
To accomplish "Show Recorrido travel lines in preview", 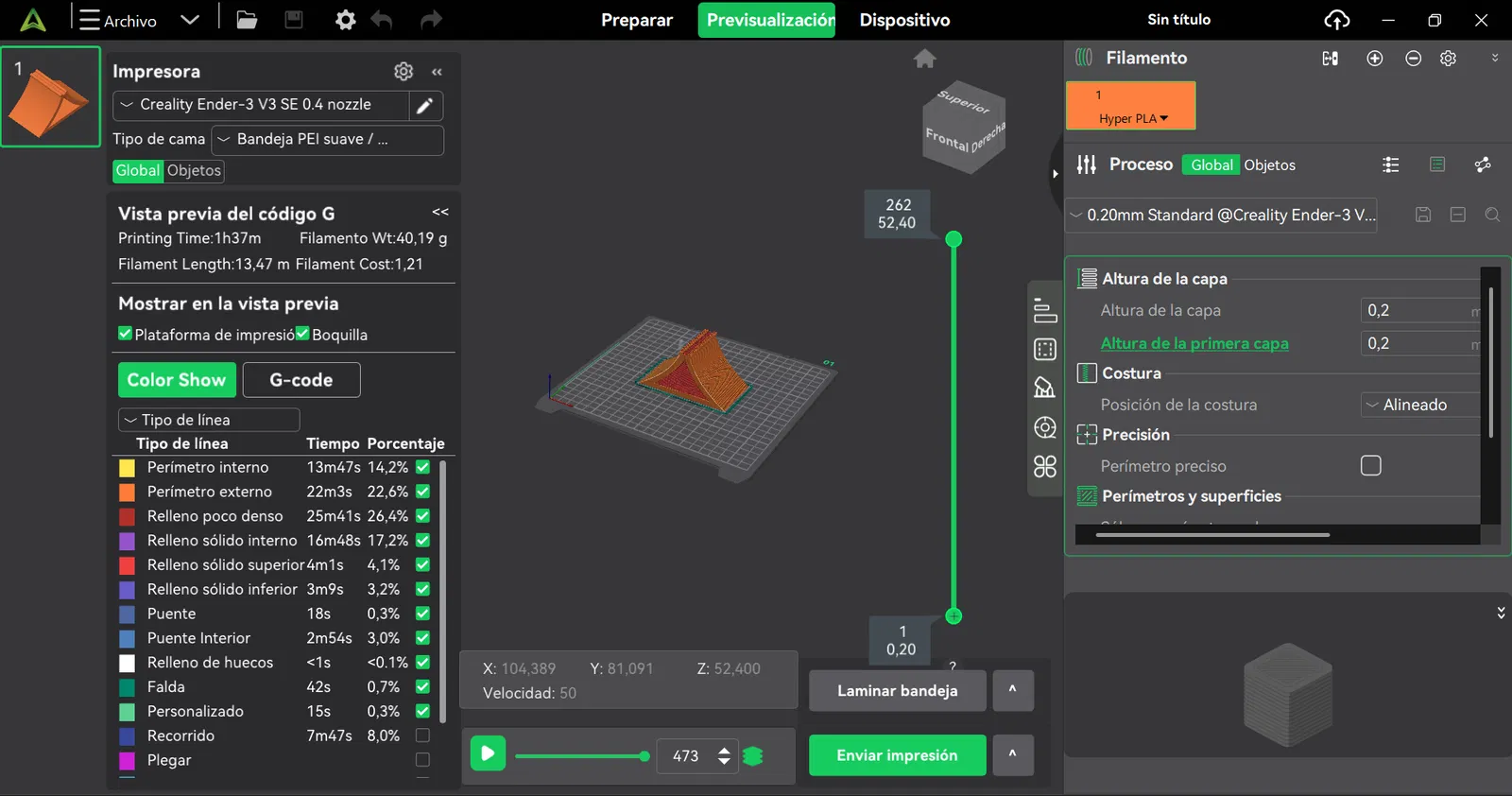I will (x=422, y=735).
